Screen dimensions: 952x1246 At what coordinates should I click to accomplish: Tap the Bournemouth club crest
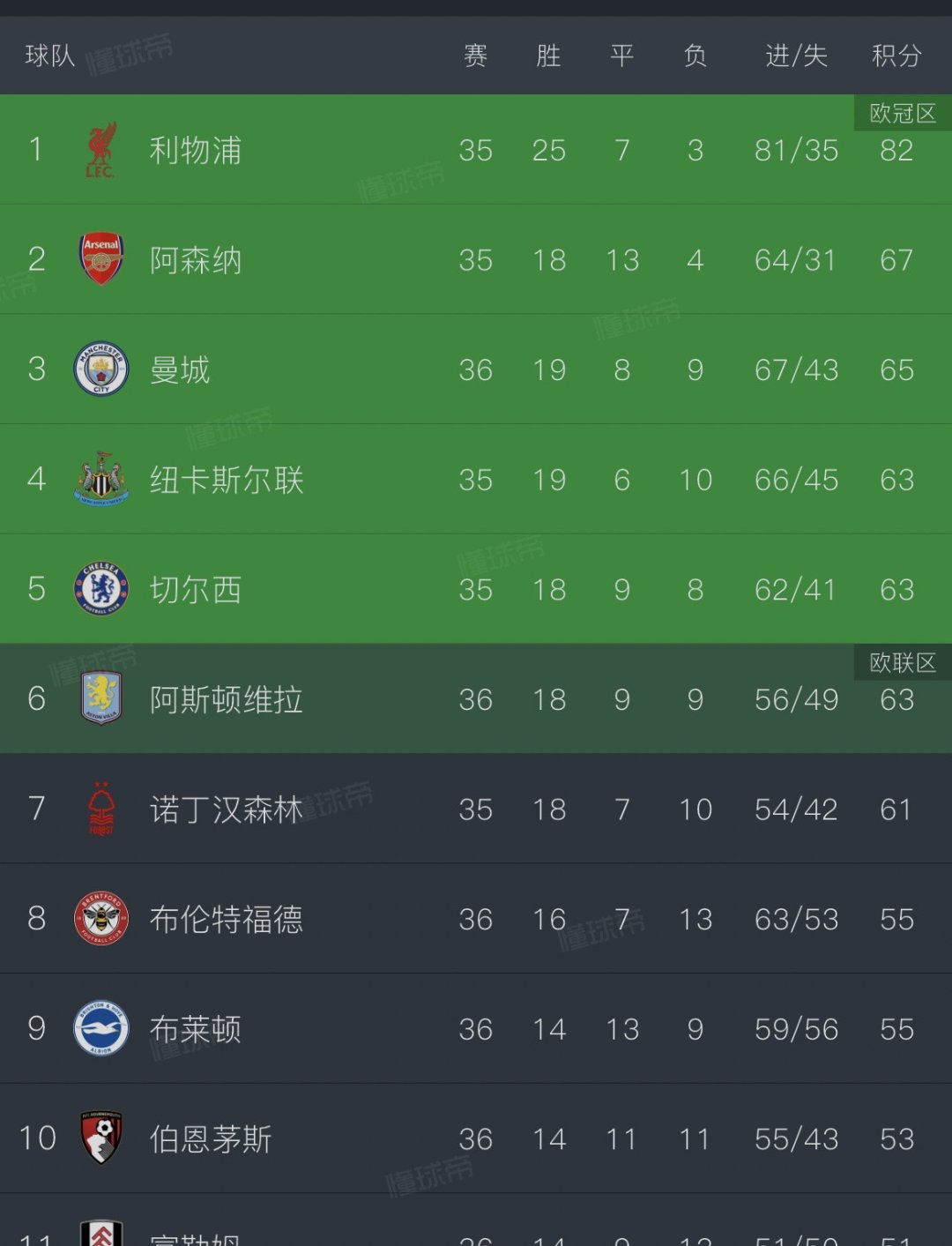(101, 1138)
